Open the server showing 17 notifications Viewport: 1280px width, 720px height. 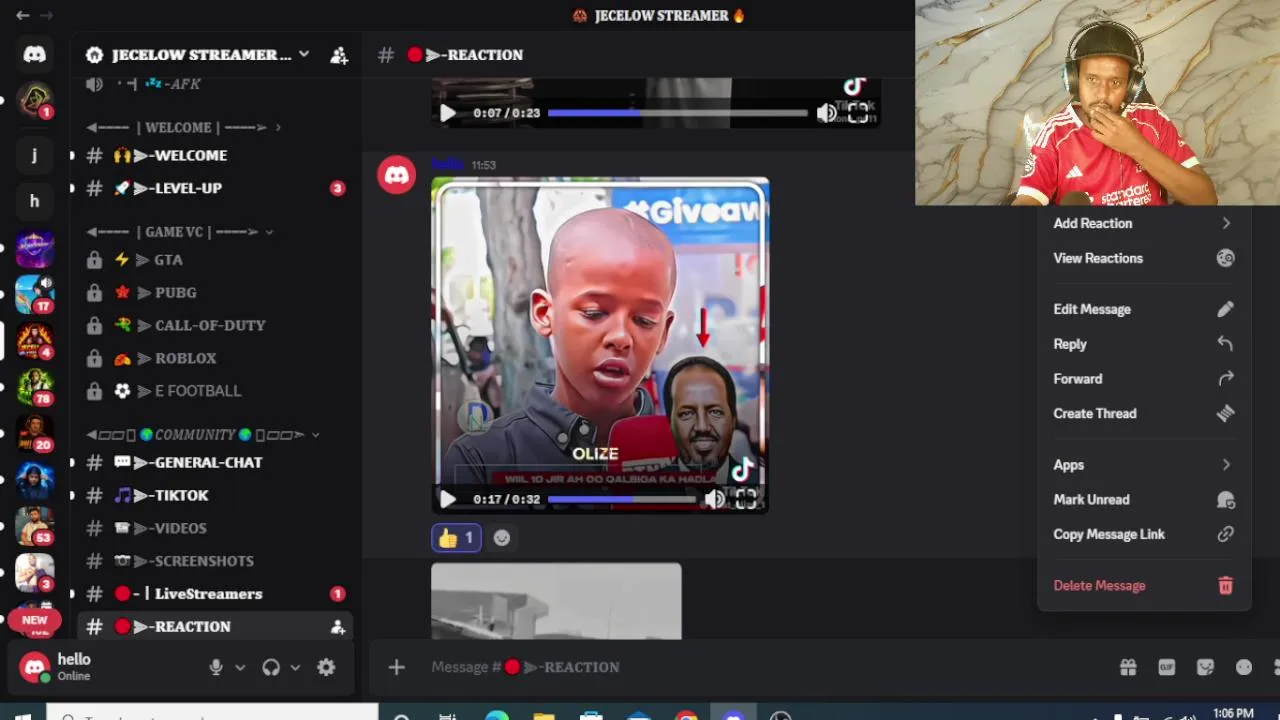(34, 294)
